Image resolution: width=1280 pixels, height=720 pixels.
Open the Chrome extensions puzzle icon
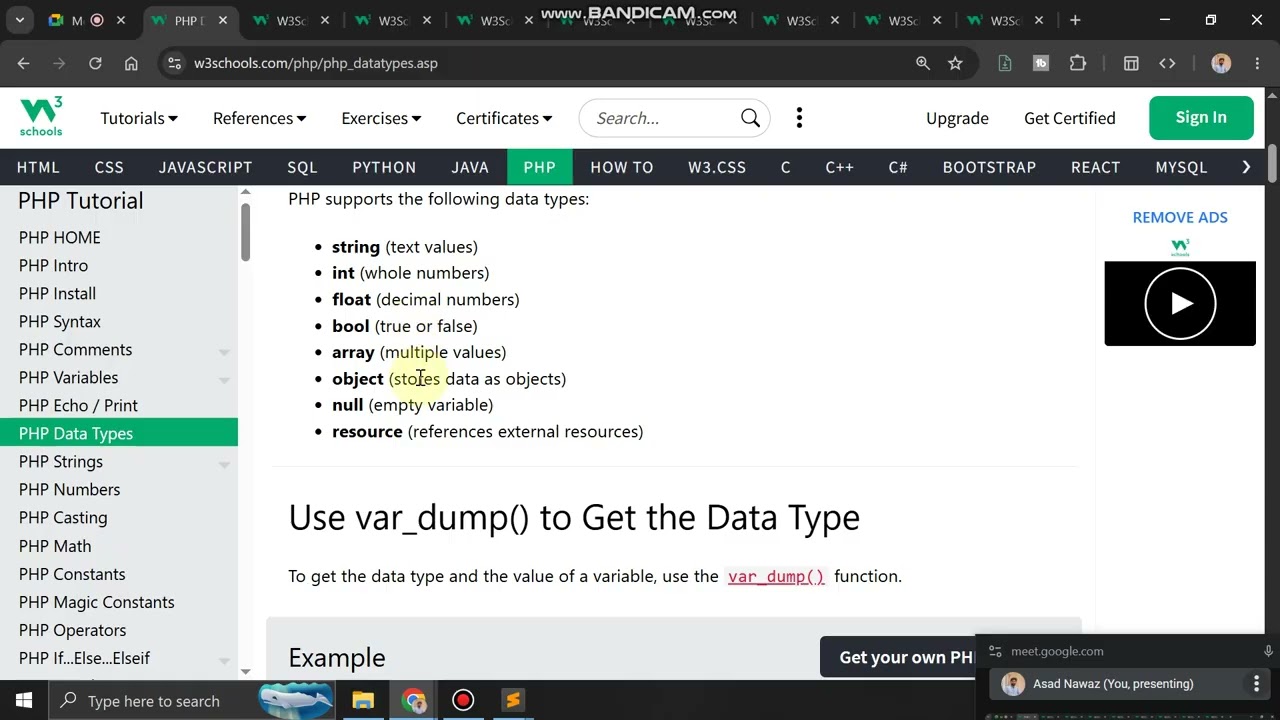click(x=1077, y=63)
